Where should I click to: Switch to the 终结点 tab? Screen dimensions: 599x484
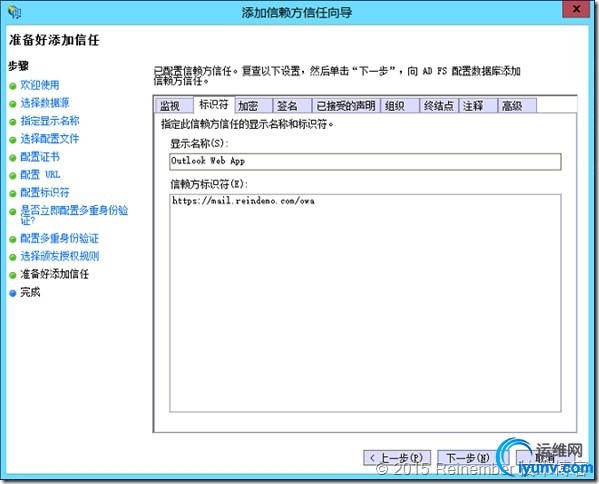pyautogui.click(x=439, y=106)
